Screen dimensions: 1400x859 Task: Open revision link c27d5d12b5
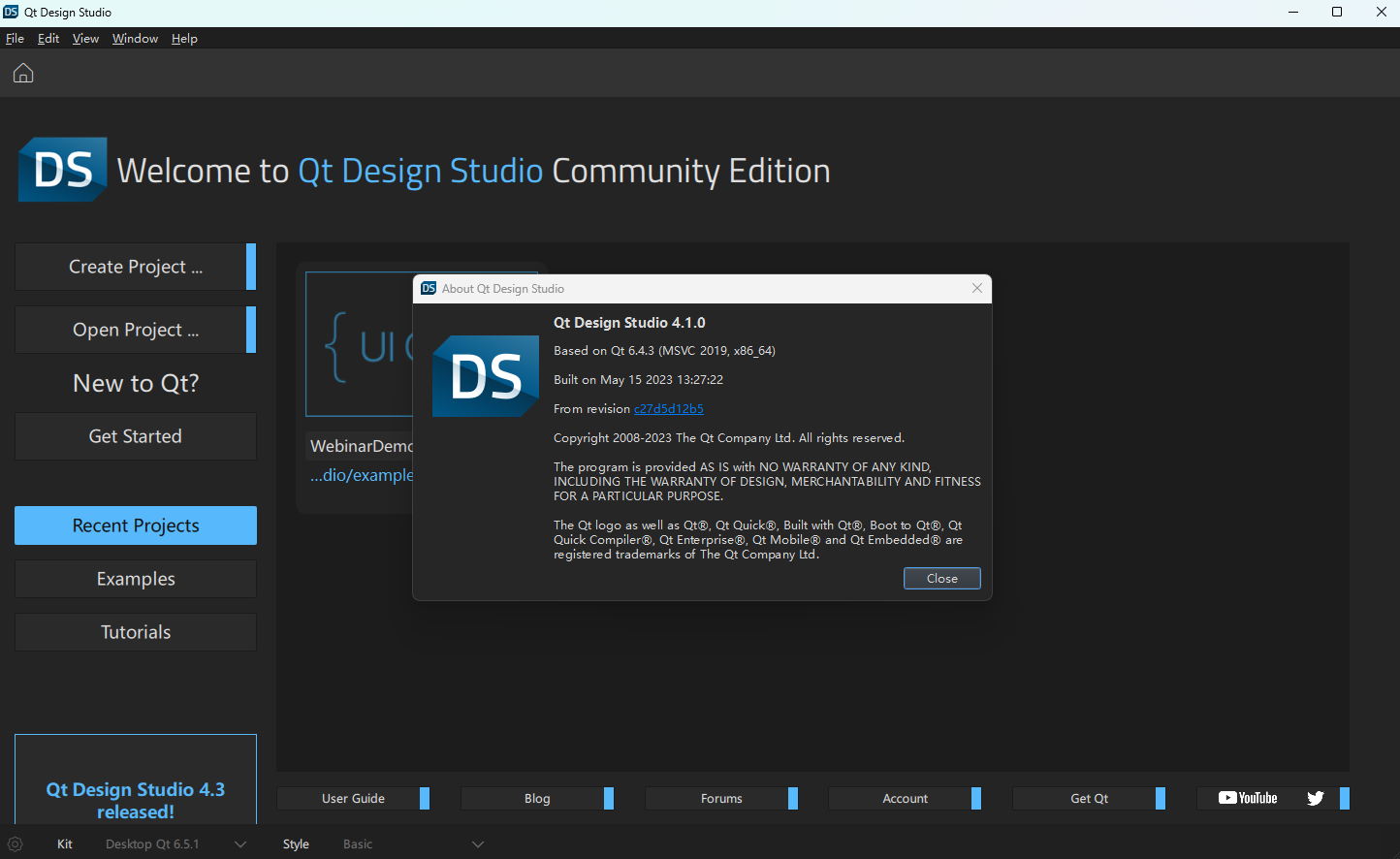pos(669,409)
